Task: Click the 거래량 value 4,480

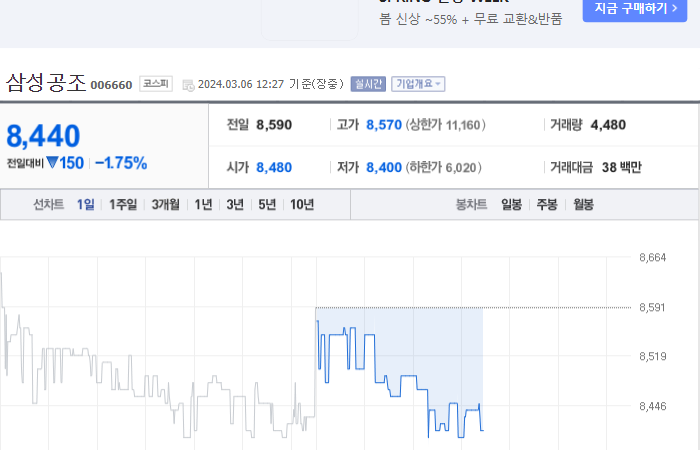Action: [x=608, y=125]
